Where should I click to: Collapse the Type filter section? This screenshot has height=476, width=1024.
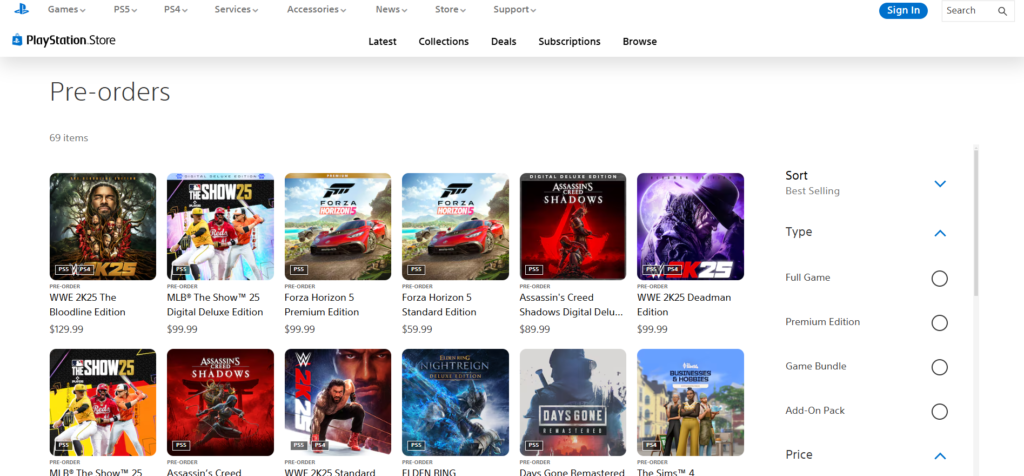coord(940,233)
